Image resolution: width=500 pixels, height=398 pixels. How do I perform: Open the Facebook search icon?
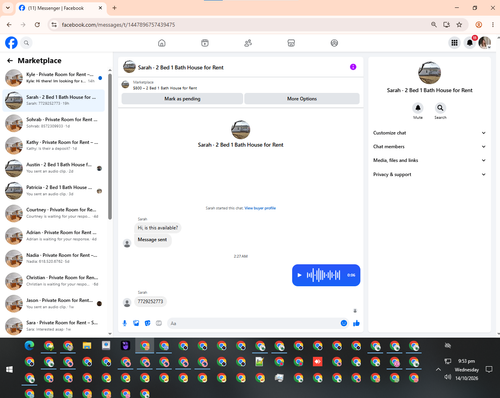[26, 43]
